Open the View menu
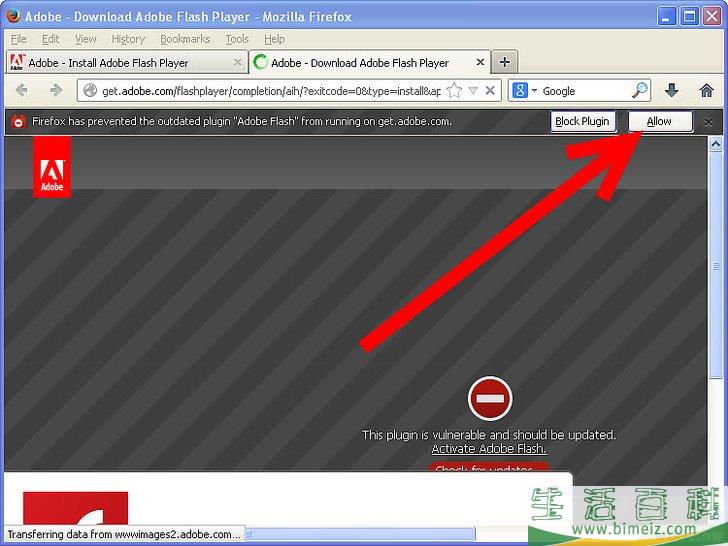 coord(85,39)
